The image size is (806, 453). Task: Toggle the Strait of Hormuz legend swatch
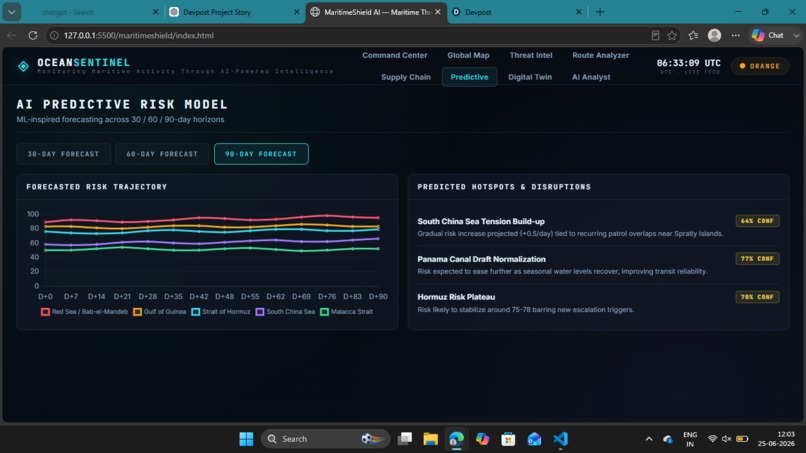point(195,312)
